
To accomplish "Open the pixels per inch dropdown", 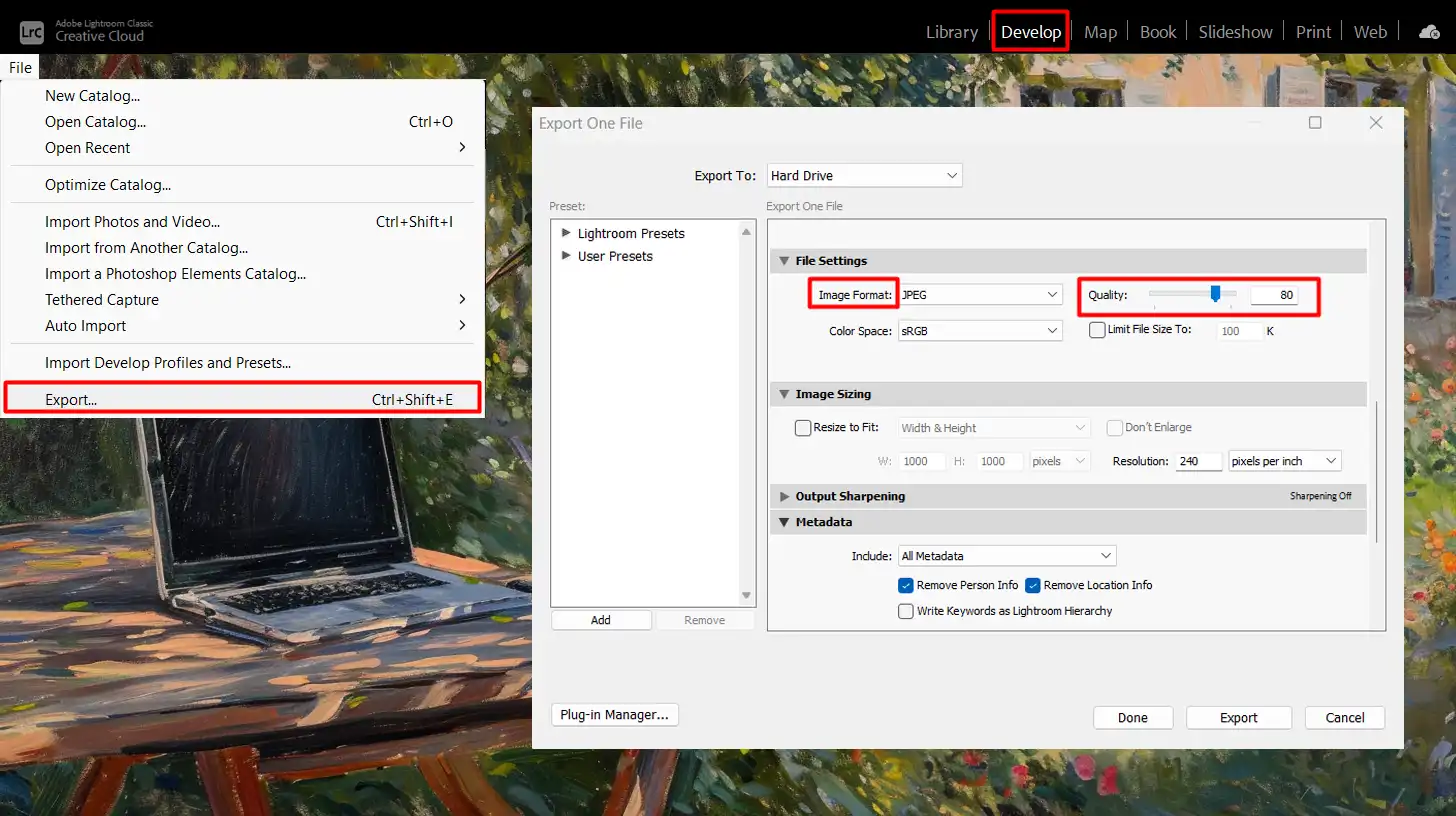I will (1285, 461).
